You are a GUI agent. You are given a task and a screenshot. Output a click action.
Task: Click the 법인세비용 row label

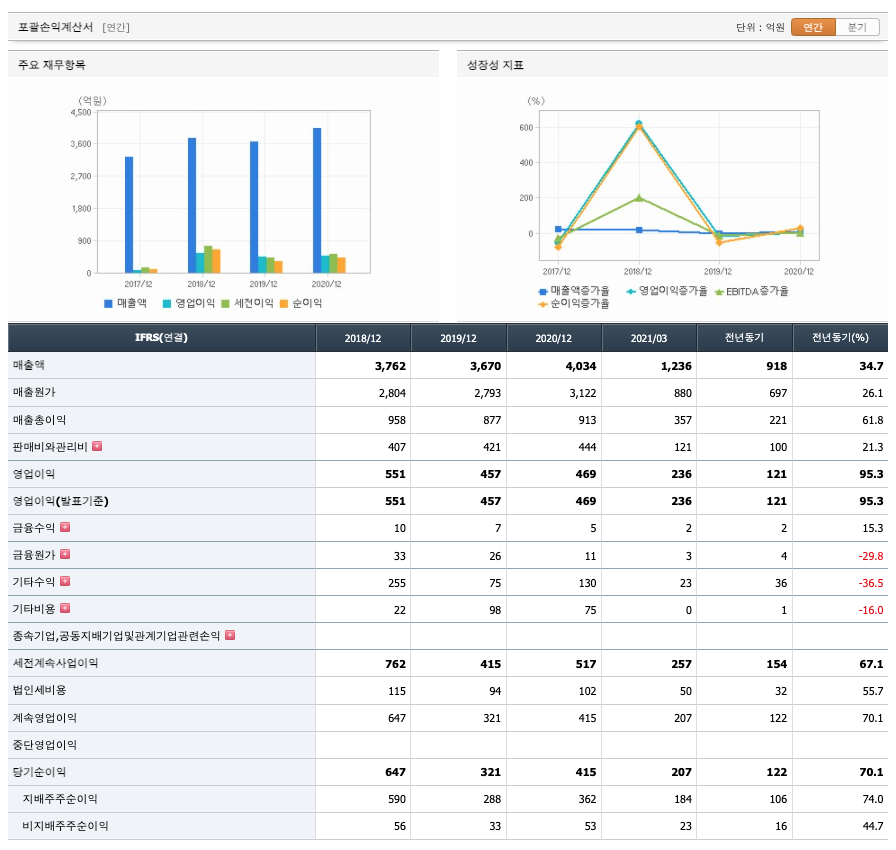39,690
